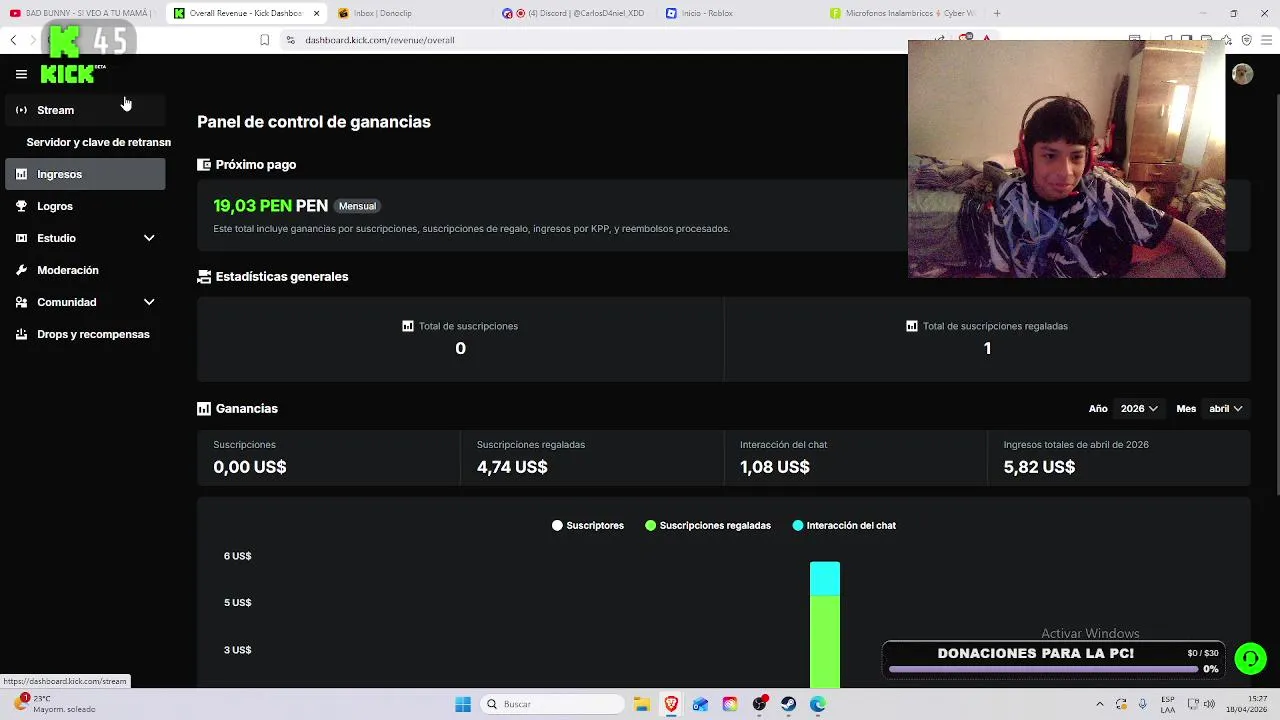
Task: Toggle Suscriptores series in chart legend
Action: point(588,526)
